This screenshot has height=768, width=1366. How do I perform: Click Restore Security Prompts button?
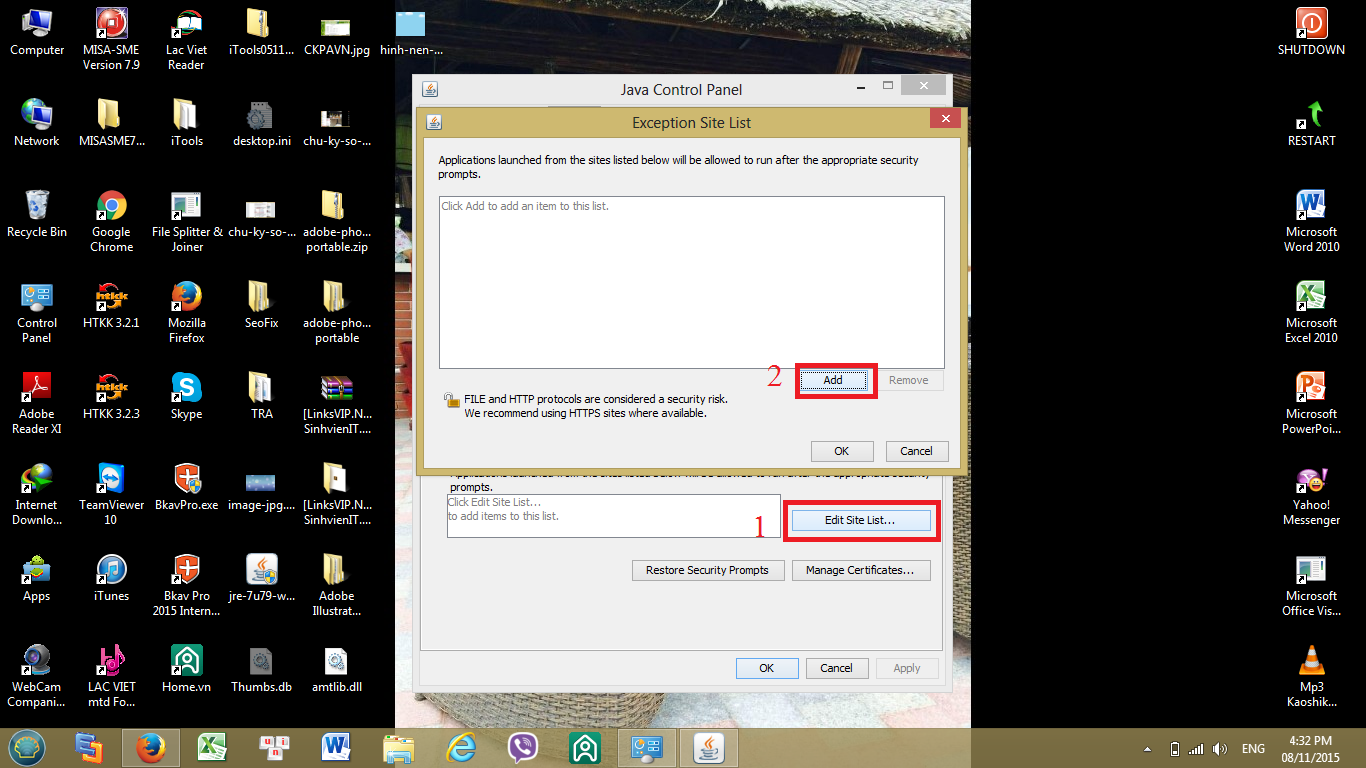[x=707, y=570]
